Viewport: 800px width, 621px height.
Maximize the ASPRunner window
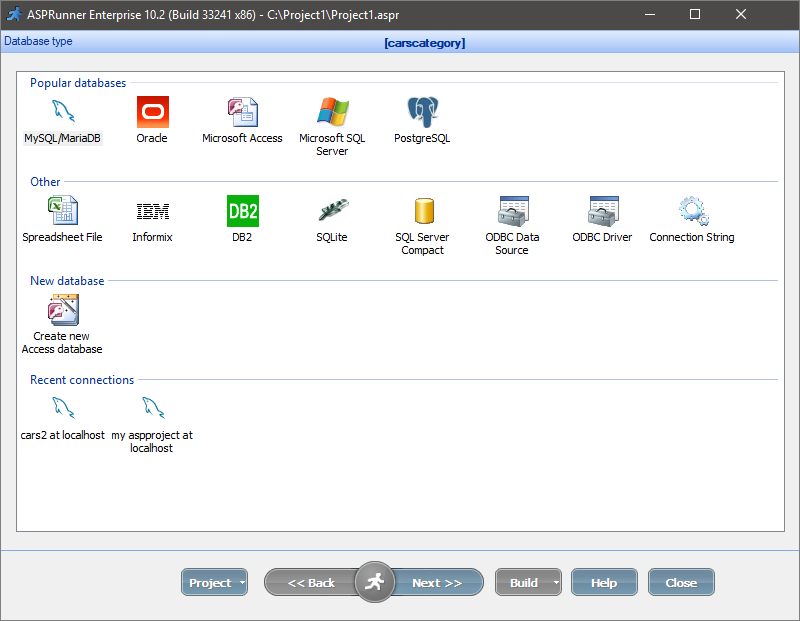(695, 14)
